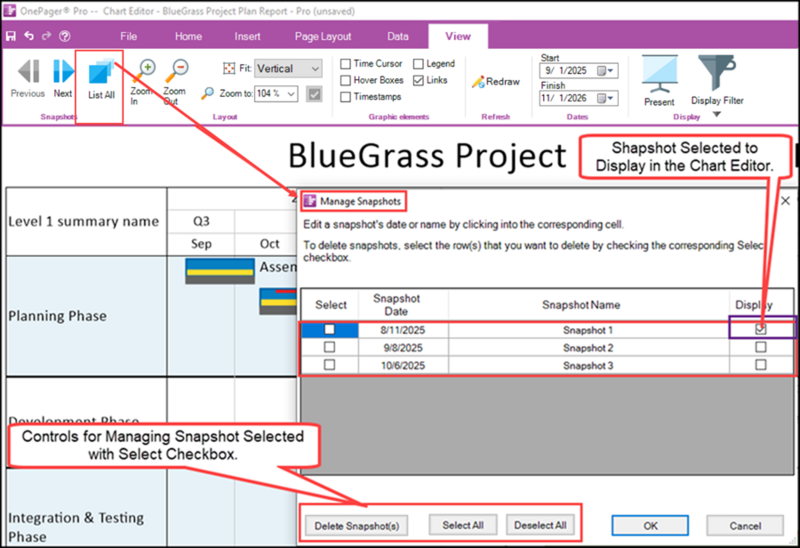Open the Start date calendar dropdown
This screenshot has width=800, height=548.
pos(606,70)
